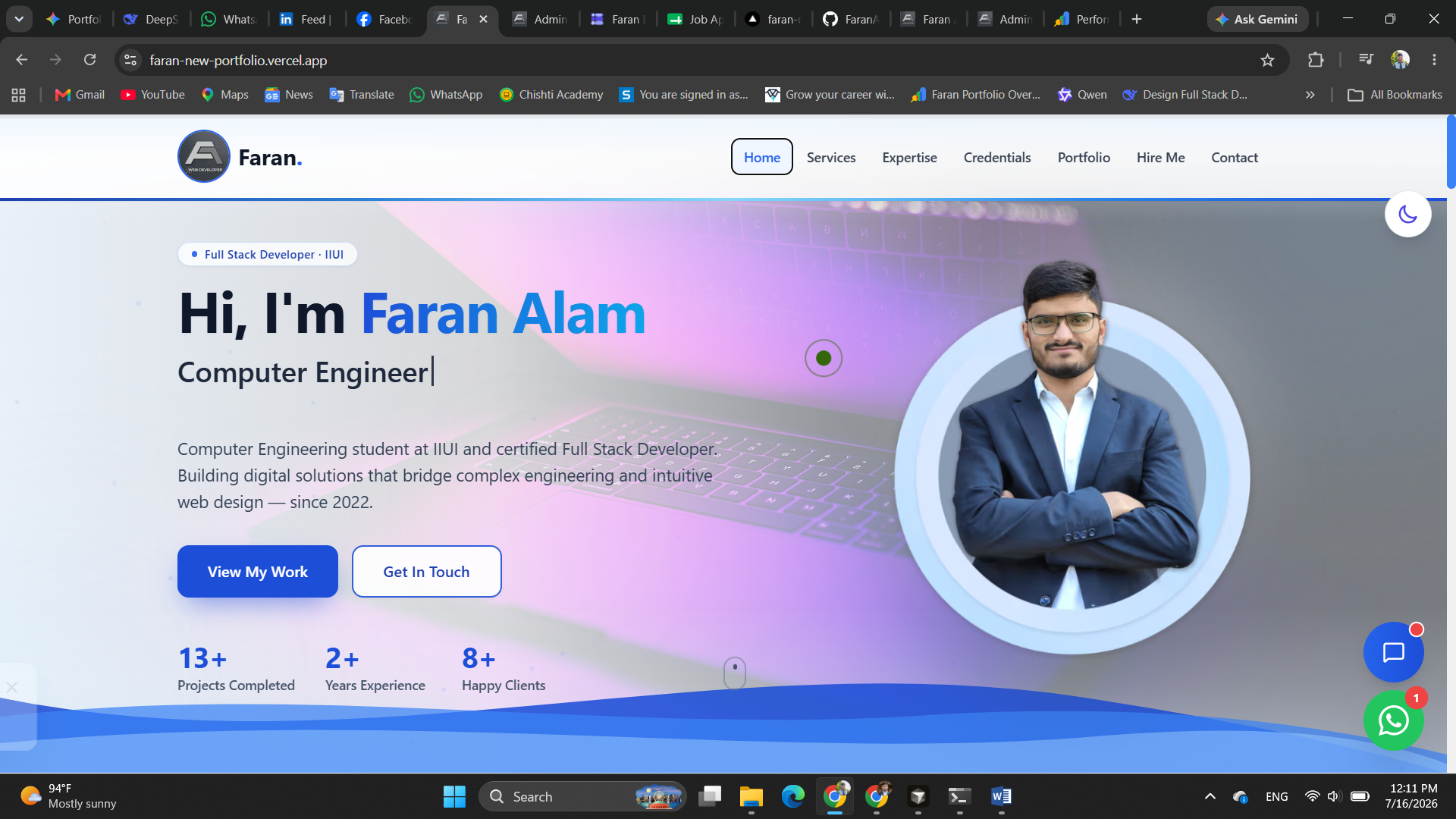The height and width of the screenshot is (819, 1456).
Task: Open the media controls icon in toolbar
Action: pyautogui.click(x=1366, y=59)
